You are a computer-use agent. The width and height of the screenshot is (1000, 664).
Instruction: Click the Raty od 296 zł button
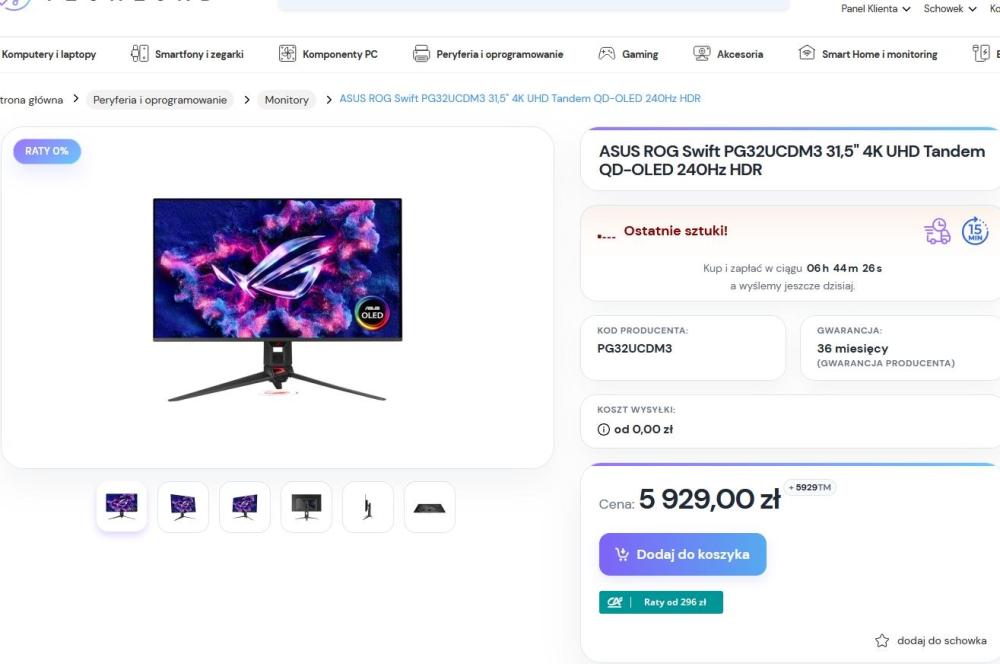[660, 602]
